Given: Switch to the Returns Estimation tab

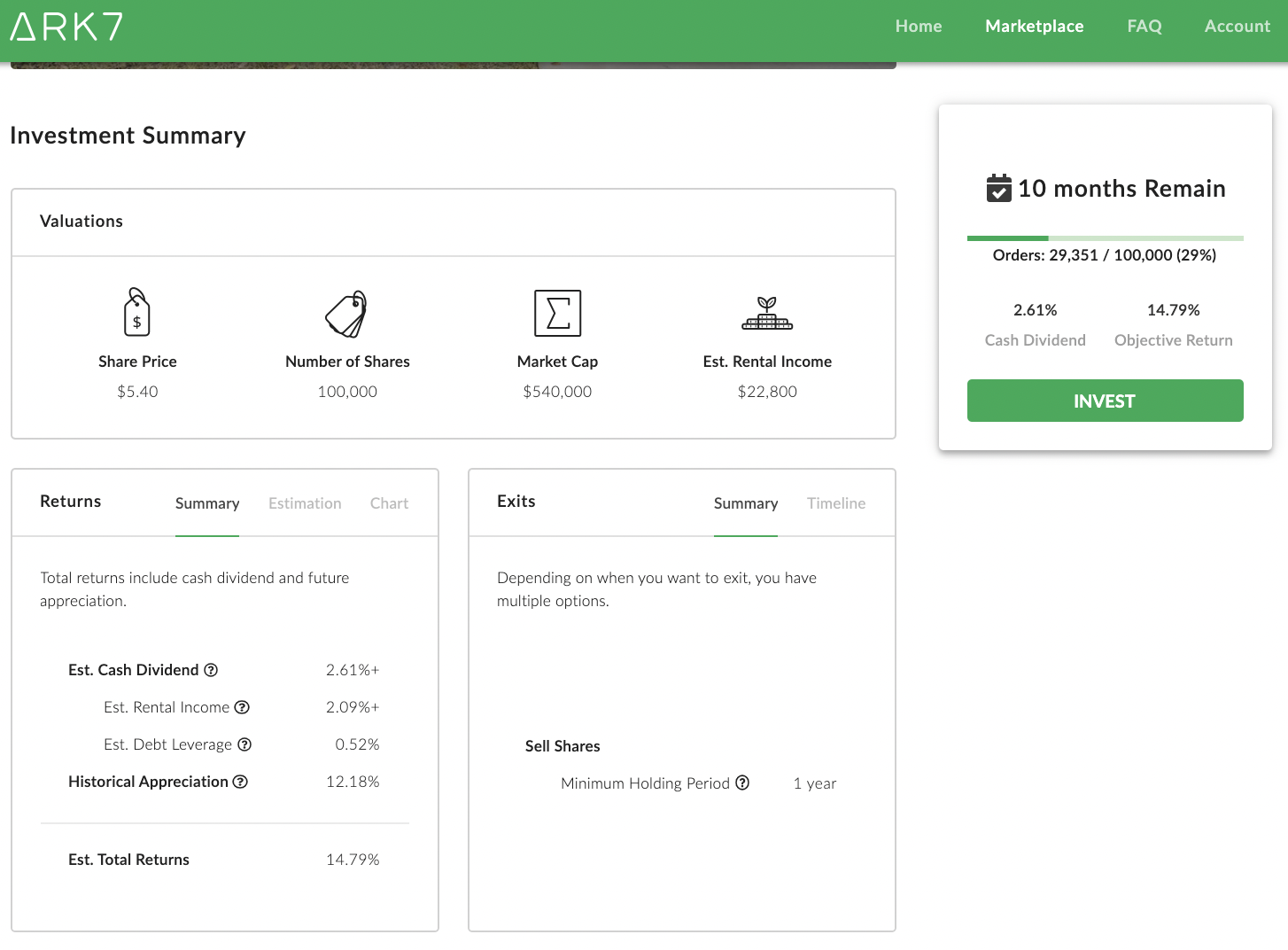Looking at the screenshot, I should pyautogui.click(x=305, y=503).
